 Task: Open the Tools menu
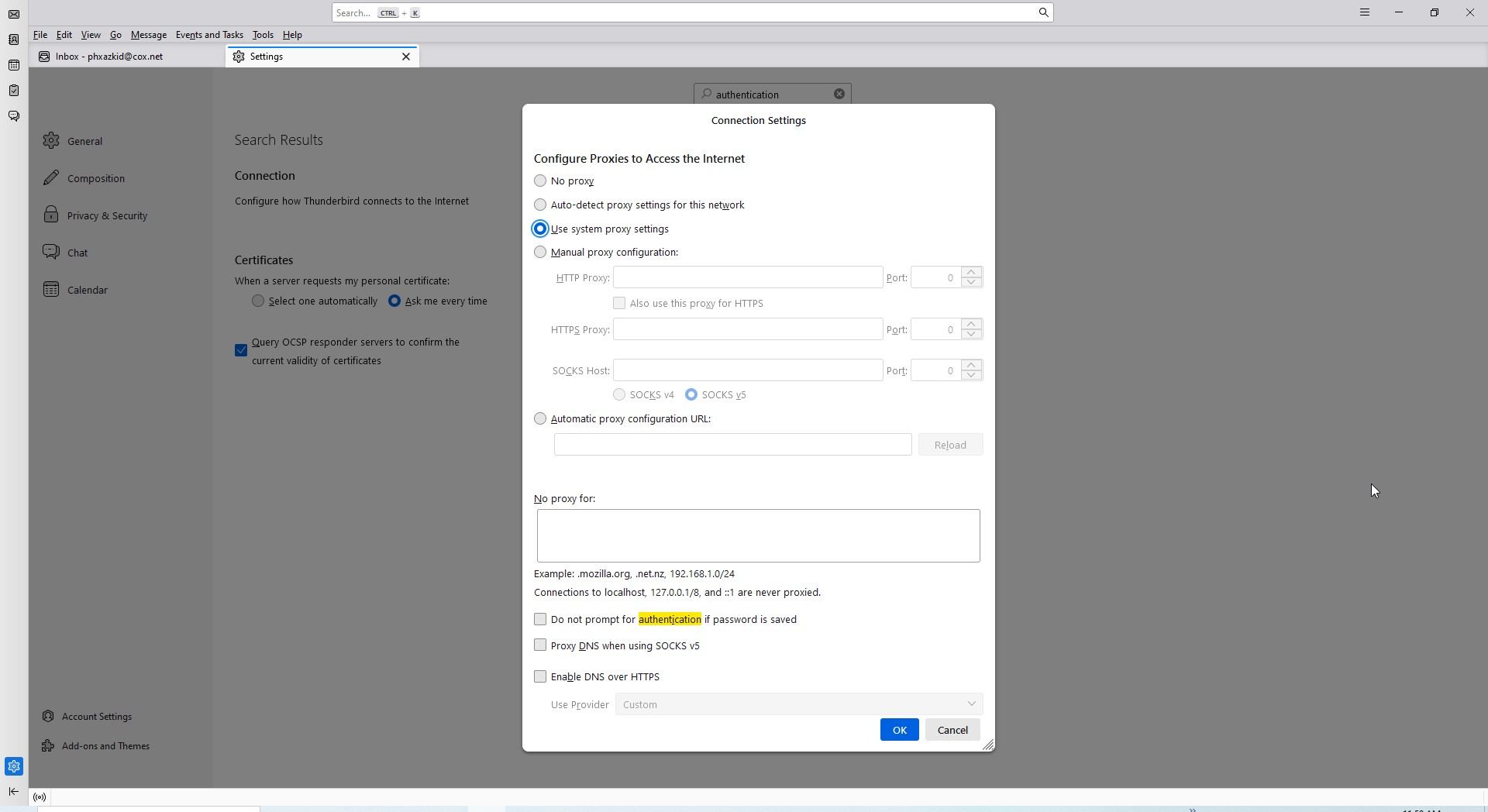point(263,35)
